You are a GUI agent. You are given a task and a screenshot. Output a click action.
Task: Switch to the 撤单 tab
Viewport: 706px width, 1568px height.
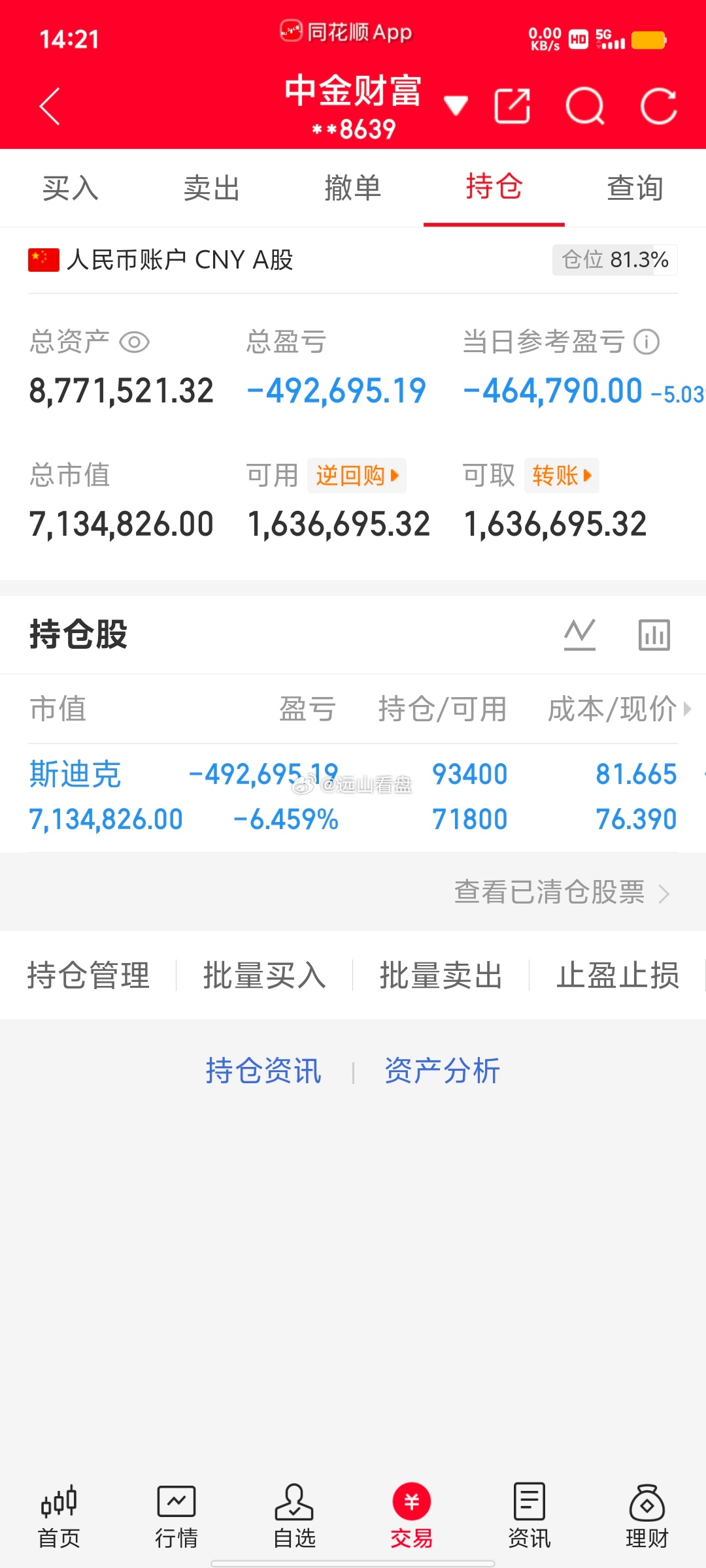[x=353, y=188]
